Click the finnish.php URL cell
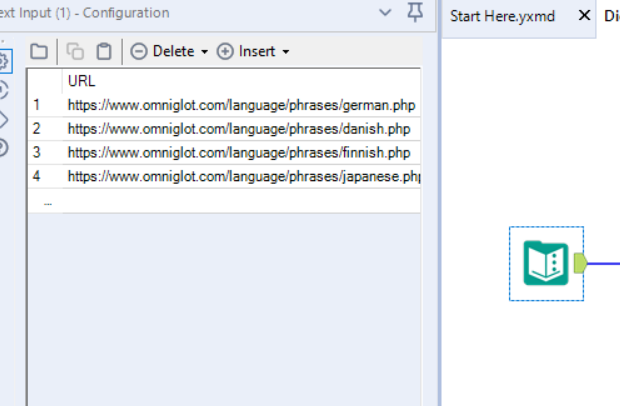620x406 pixels. pos(239,152)
